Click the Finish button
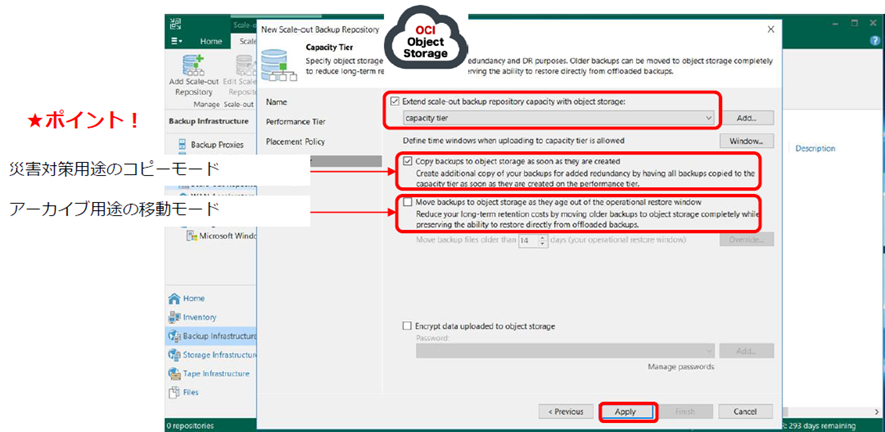 [685, 412]
